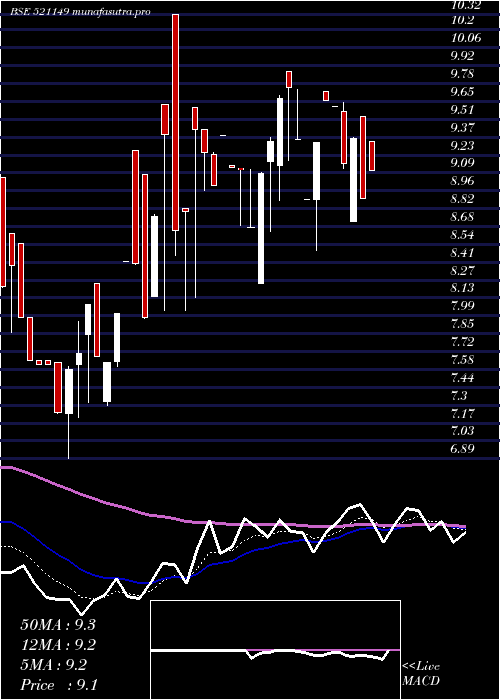
Task: Click the 50MA : 9.3 label
Action: (x=58, y=625)
